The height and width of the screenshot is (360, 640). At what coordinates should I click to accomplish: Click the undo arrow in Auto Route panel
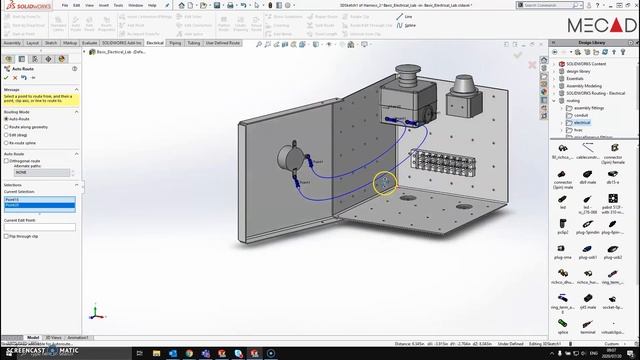pyautogui.click(x=24, y=78)
